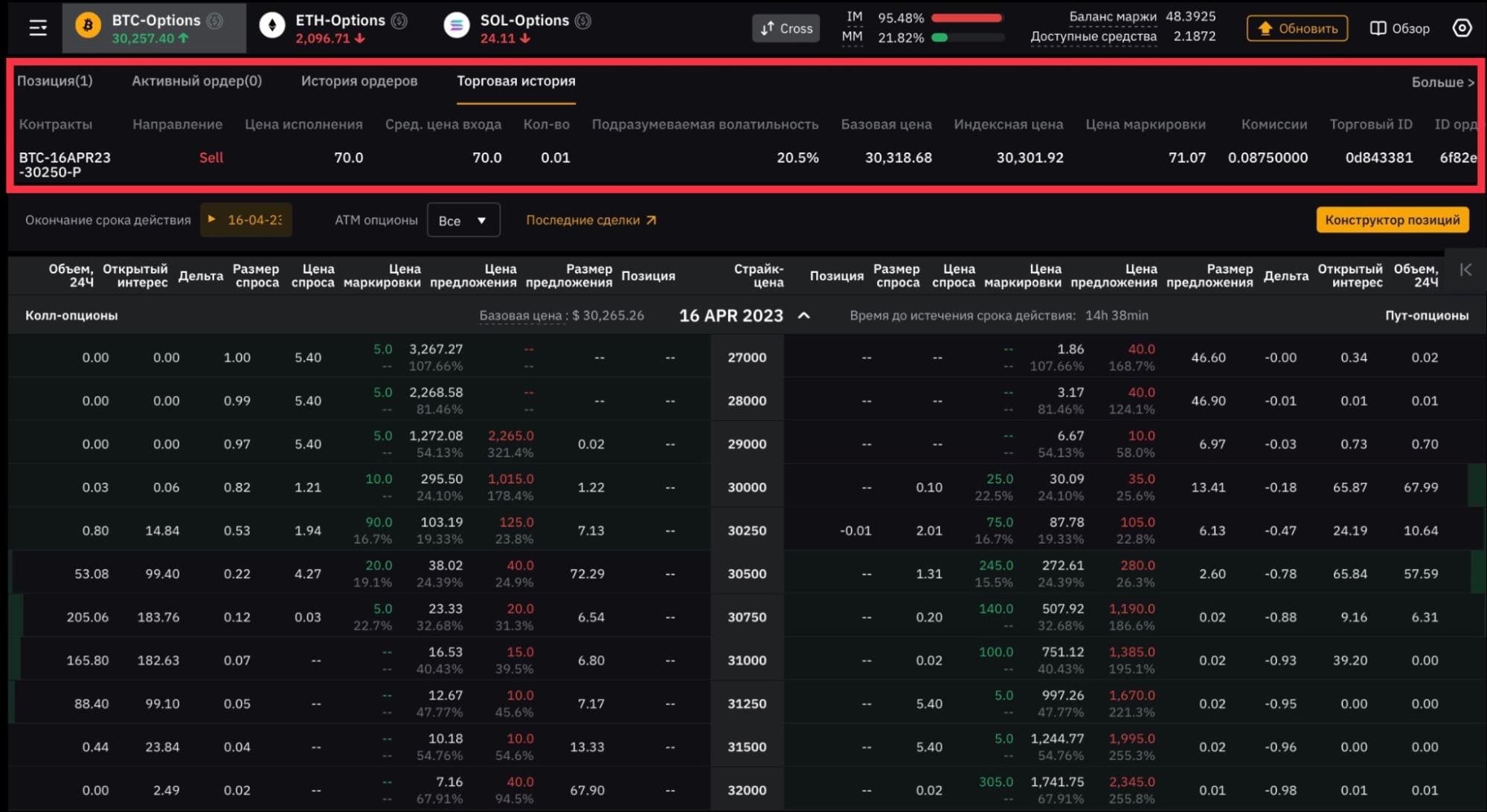Click the Cross margin mode button
This screenshot has height=812, width=1487.
pyautogui.click(x=786, y=28)
